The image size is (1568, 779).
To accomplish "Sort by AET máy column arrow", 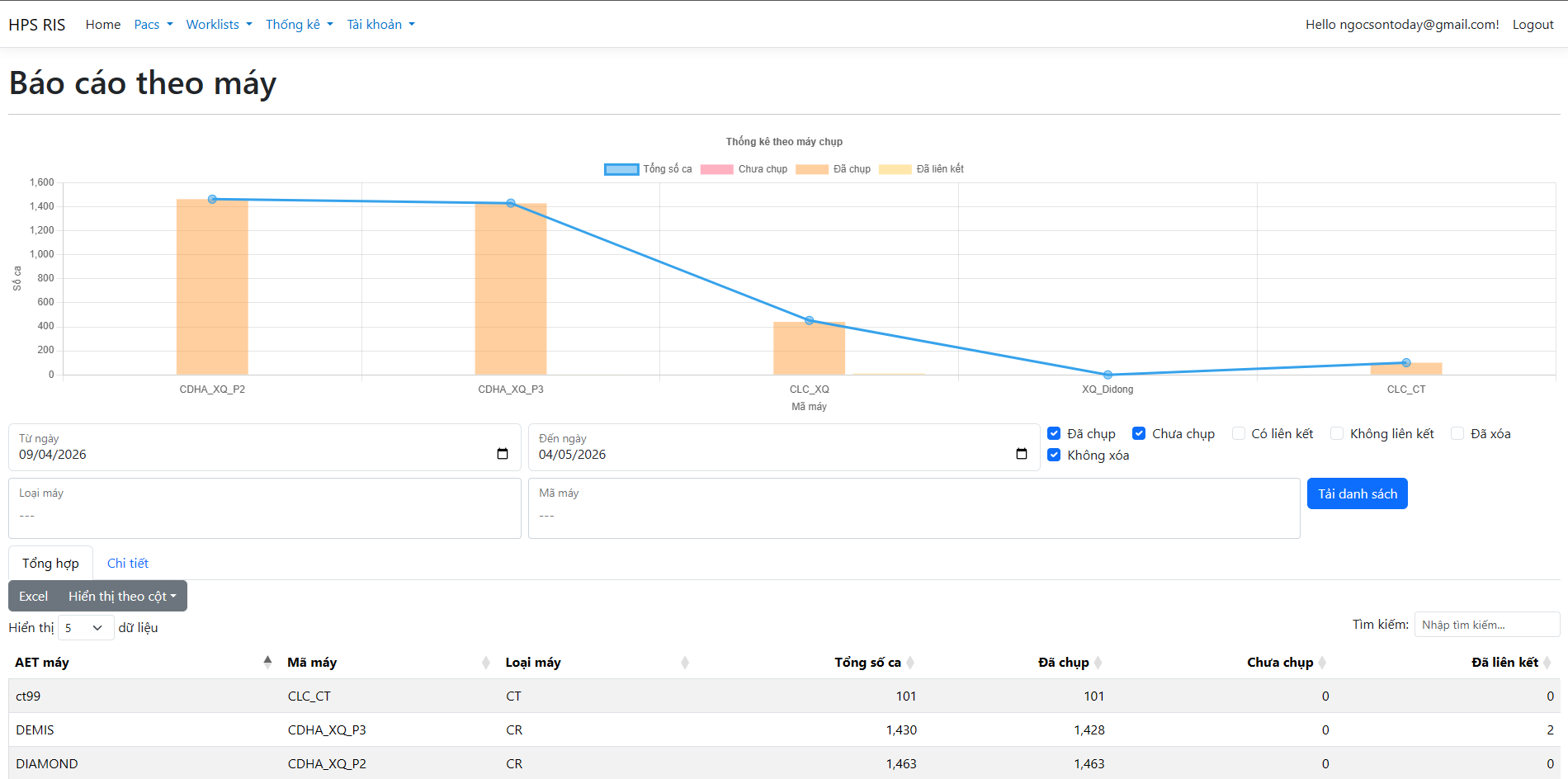I will coord(267,662).
